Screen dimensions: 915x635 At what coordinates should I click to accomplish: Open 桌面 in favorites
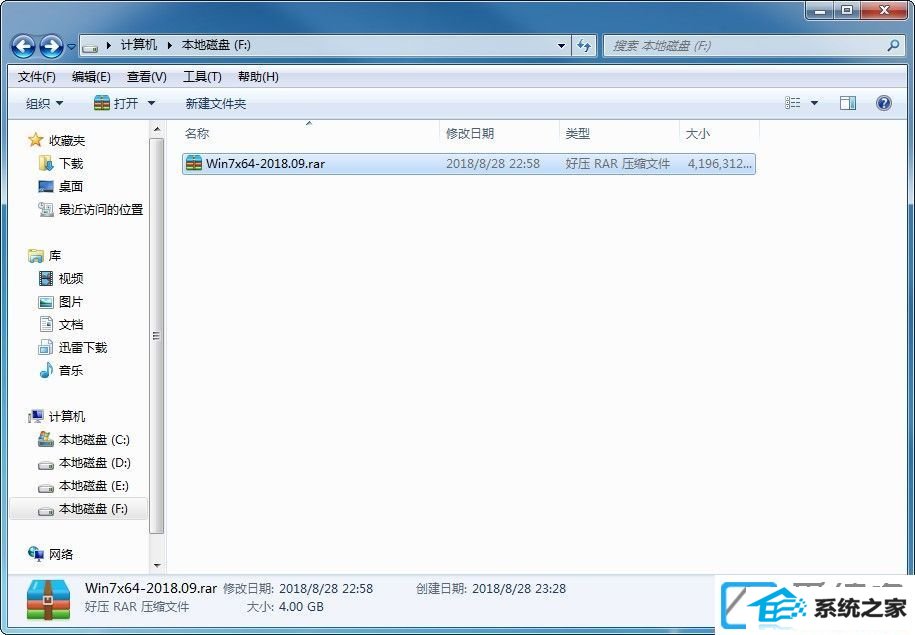click(x=71, y=186)
